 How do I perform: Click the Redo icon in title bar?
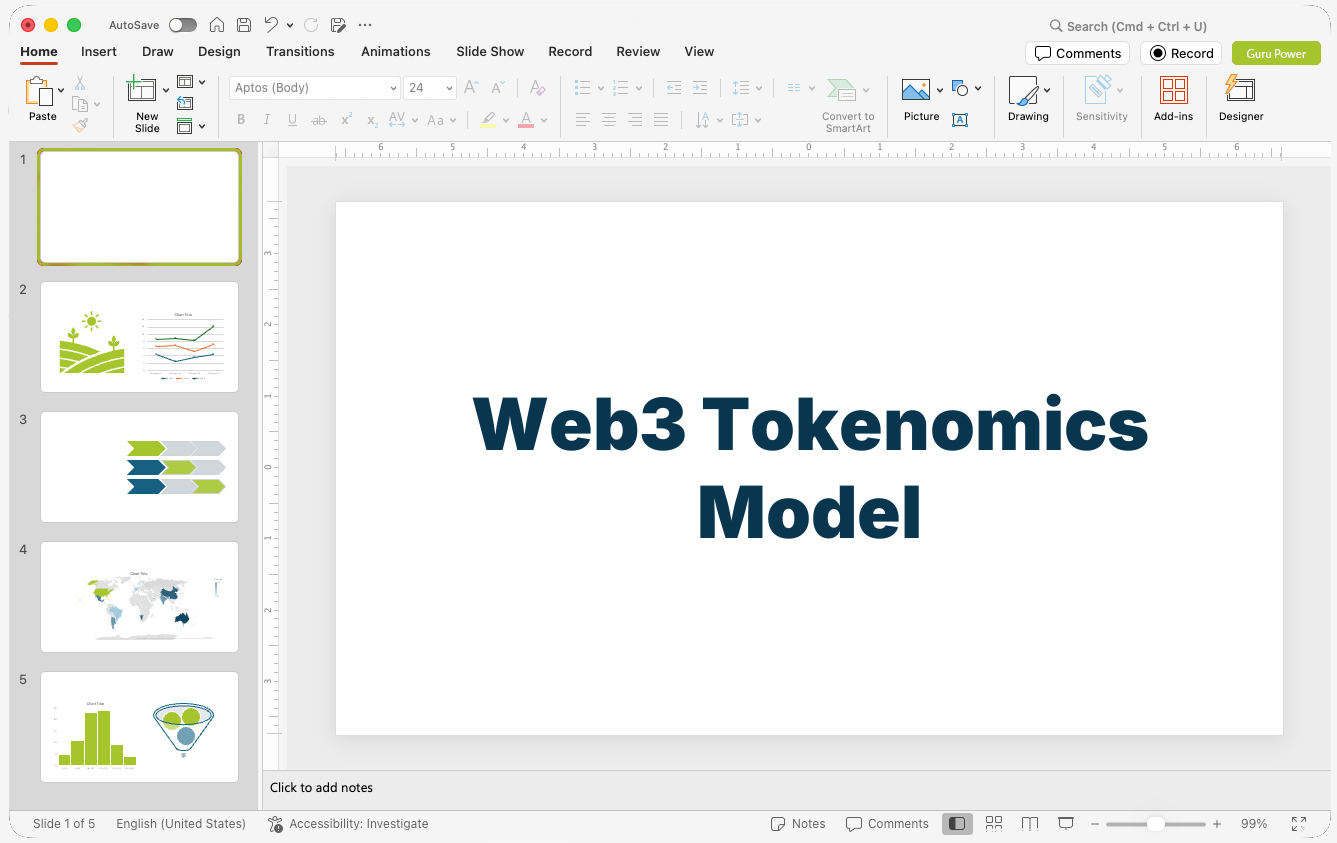click(x=310, y=25)
